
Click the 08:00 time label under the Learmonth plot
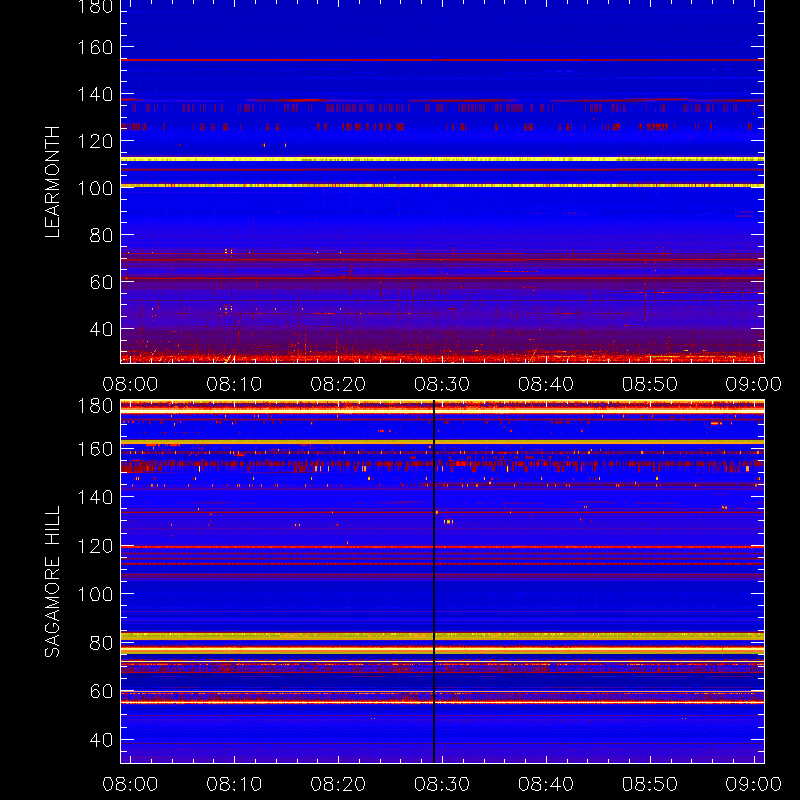click(130, 384)
